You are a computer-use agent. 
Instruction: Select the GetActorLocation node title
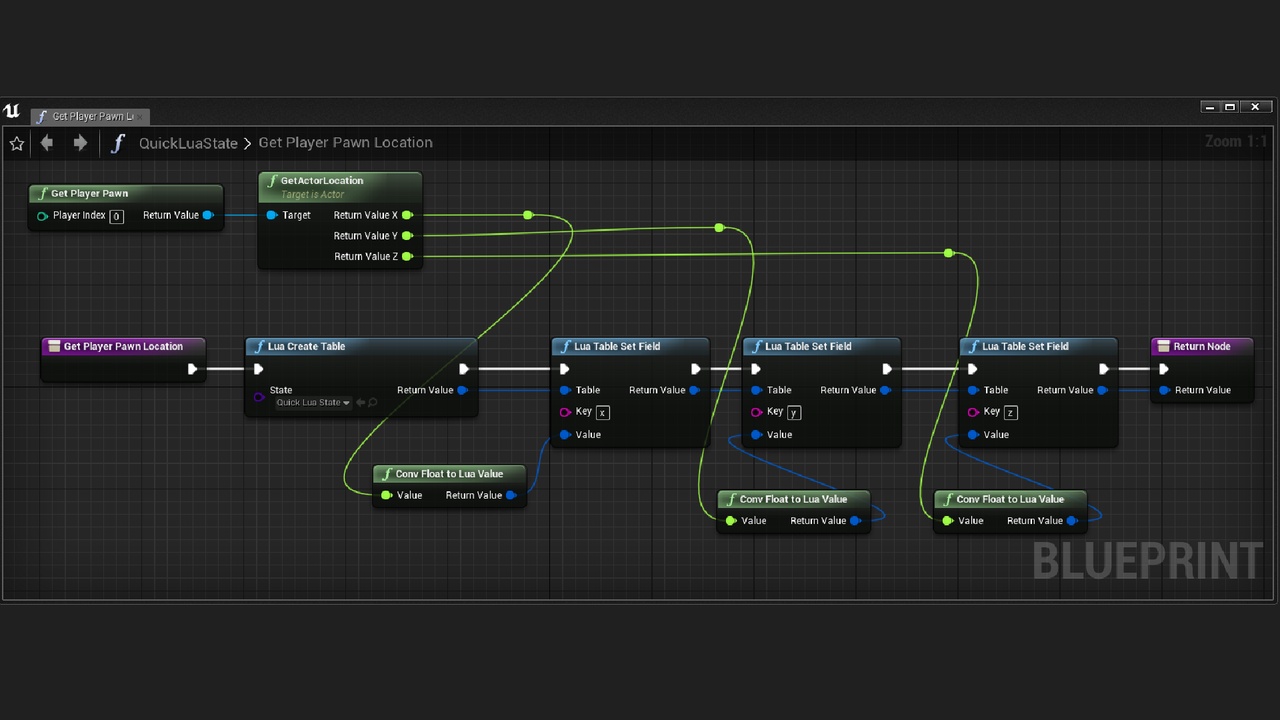[322, 181]
